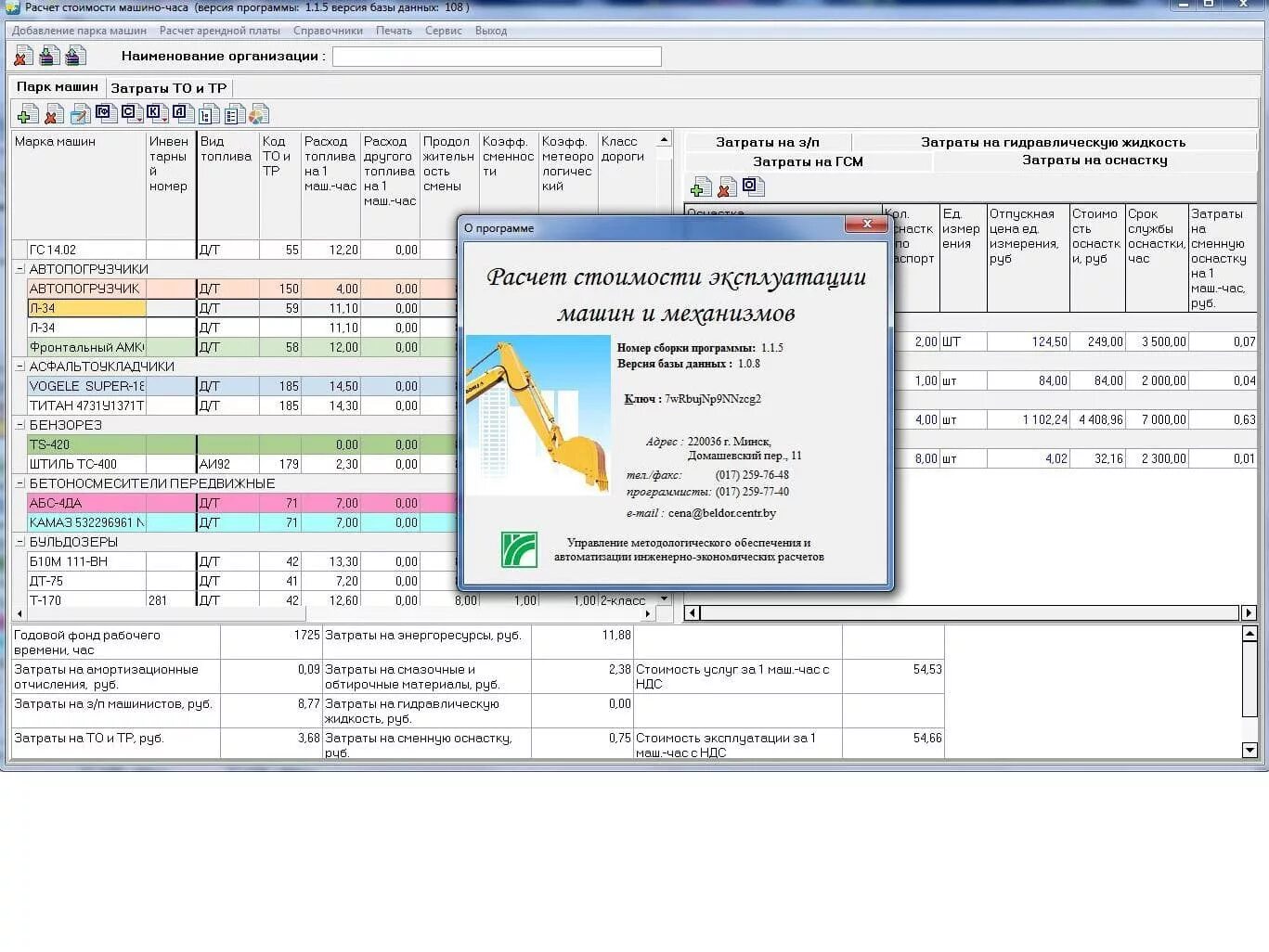The width and height of the screenshot is (1269, 952).
Task: Open Добавление парка машин menu
Action: [x=79, y=31]
